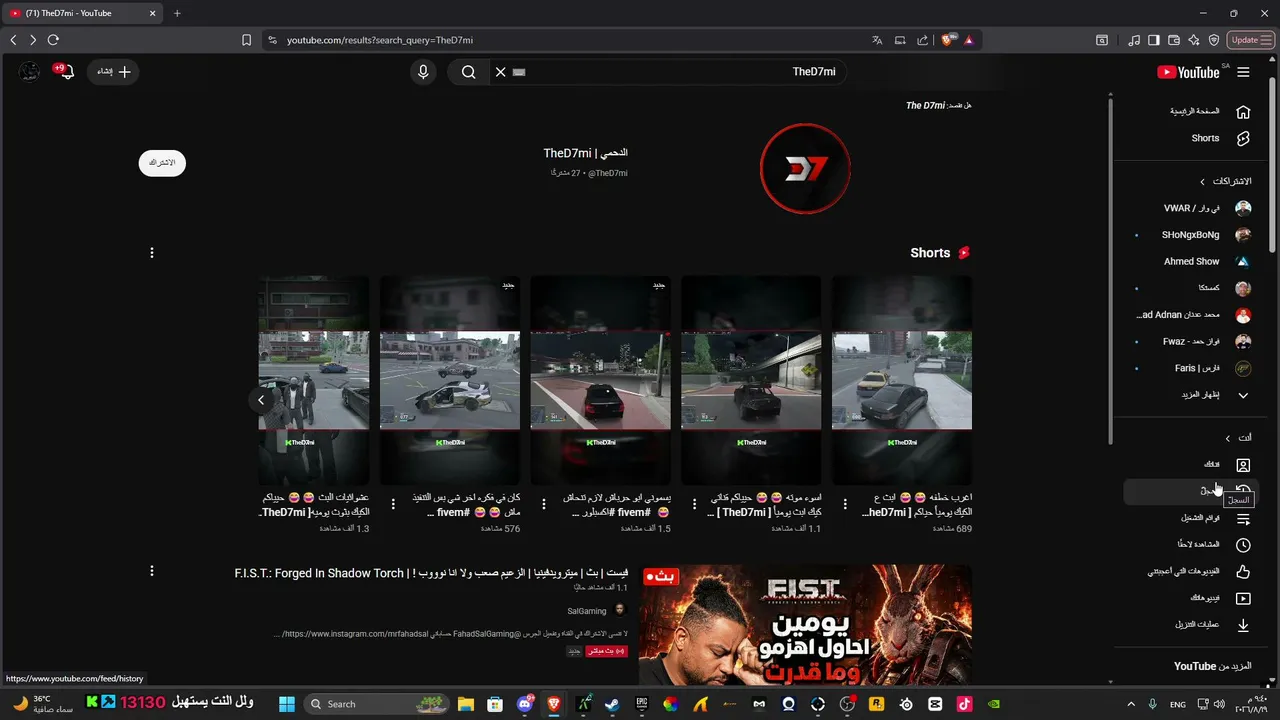Open YouTube notifications bell
This screenshot has width=1280, height=720.
[66, 72]
